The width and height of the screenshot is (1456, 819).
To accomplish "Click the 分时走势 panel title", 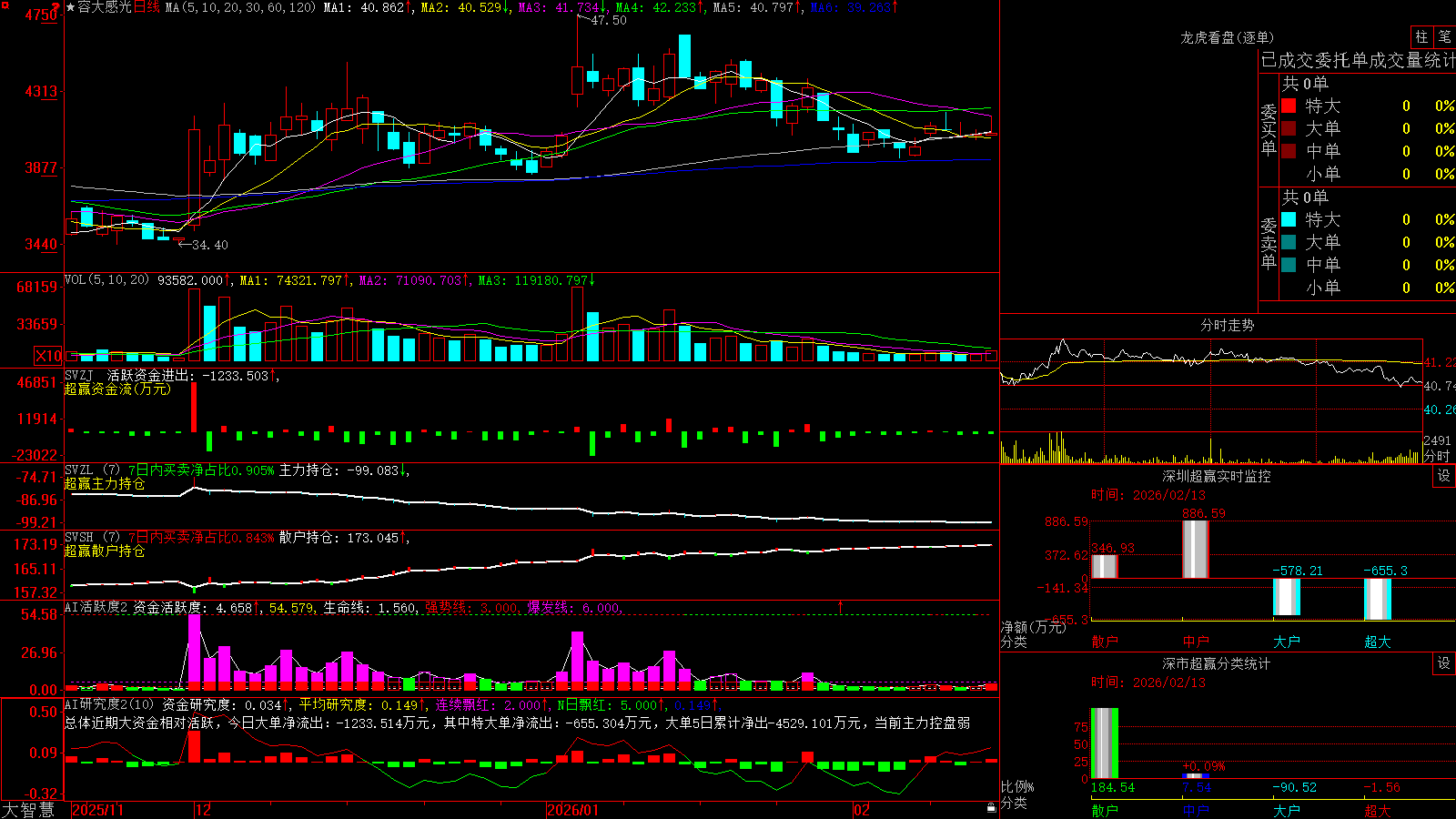I will pyautogui.click(x=1227, y=325).
